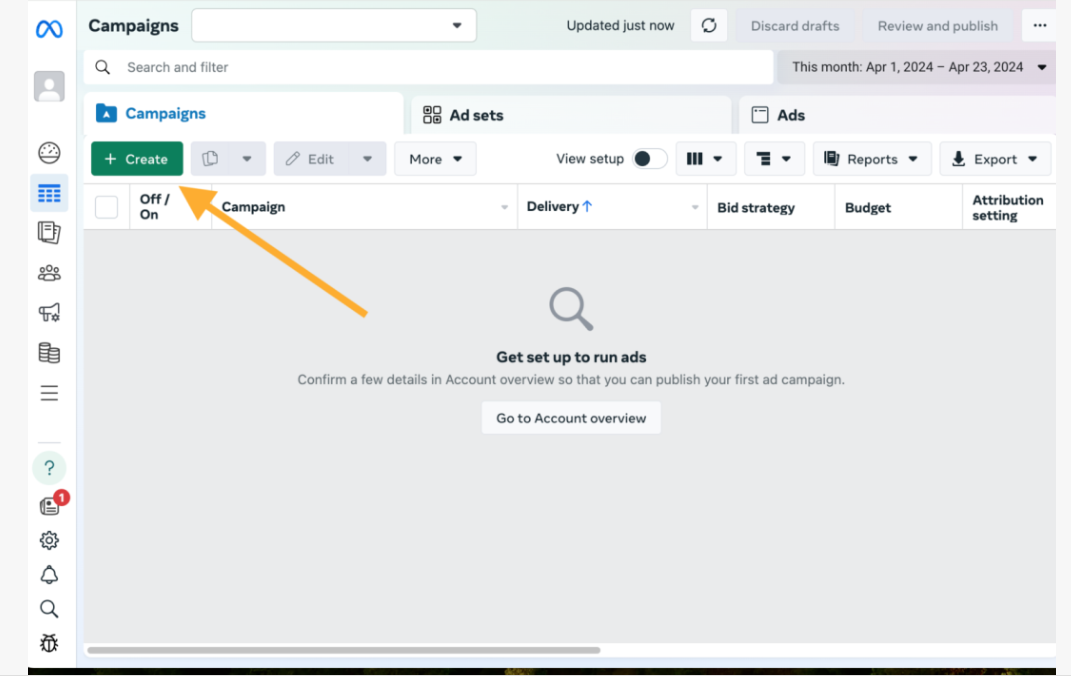Open Settings gear icon in sidebar
This screenshot has width=1071, height=676.
pyautogui.click(x=49, y=541)
